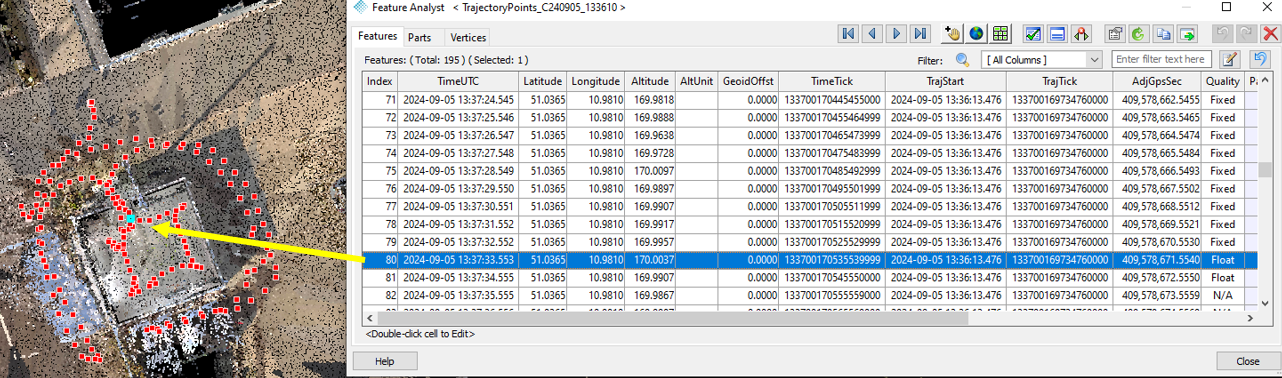Open the Vertices tab
The height and width of the screenshot is (378, 1282).
pos(468,38)
